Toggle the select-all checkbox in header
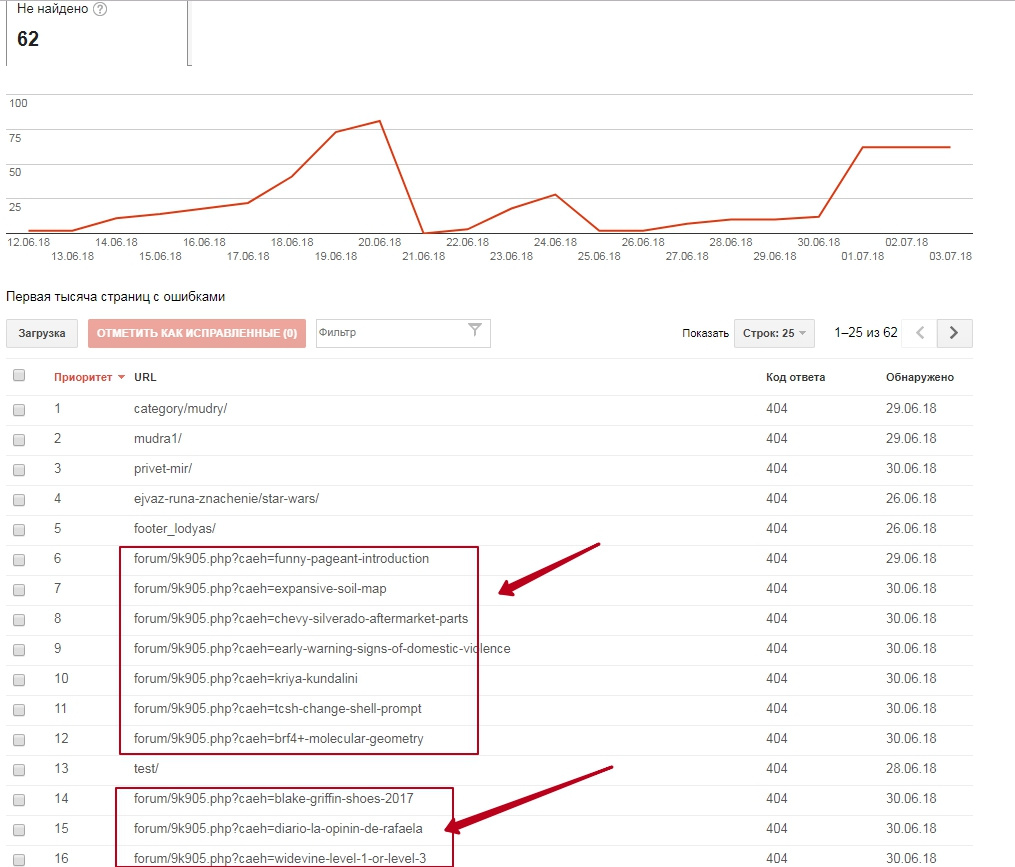The height and width of the screenshot is (867, 1015). [19, 376]
